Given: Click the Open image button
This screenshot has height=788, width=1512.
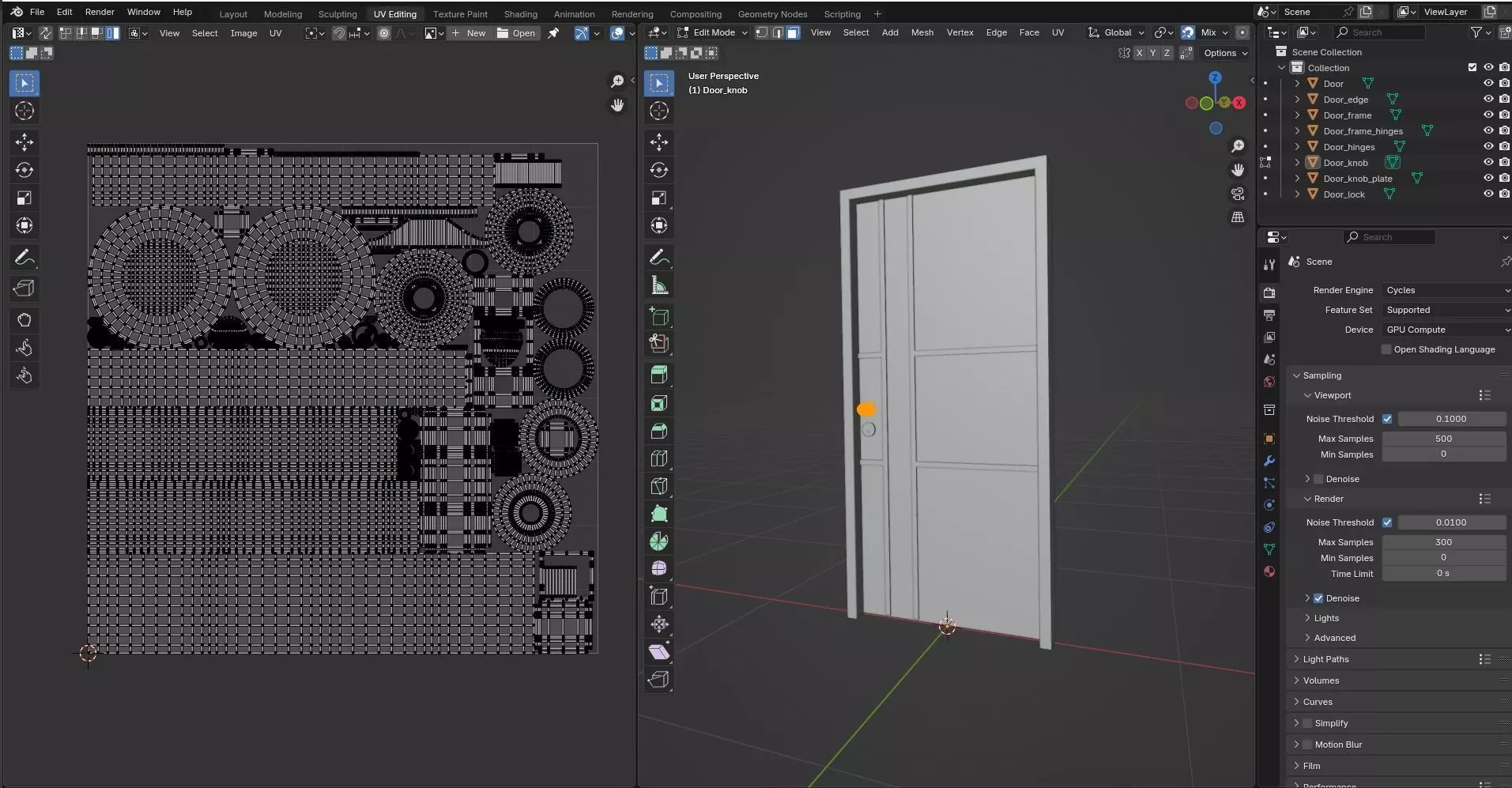Looking at the screenshot, I should (x=516, y=33).
